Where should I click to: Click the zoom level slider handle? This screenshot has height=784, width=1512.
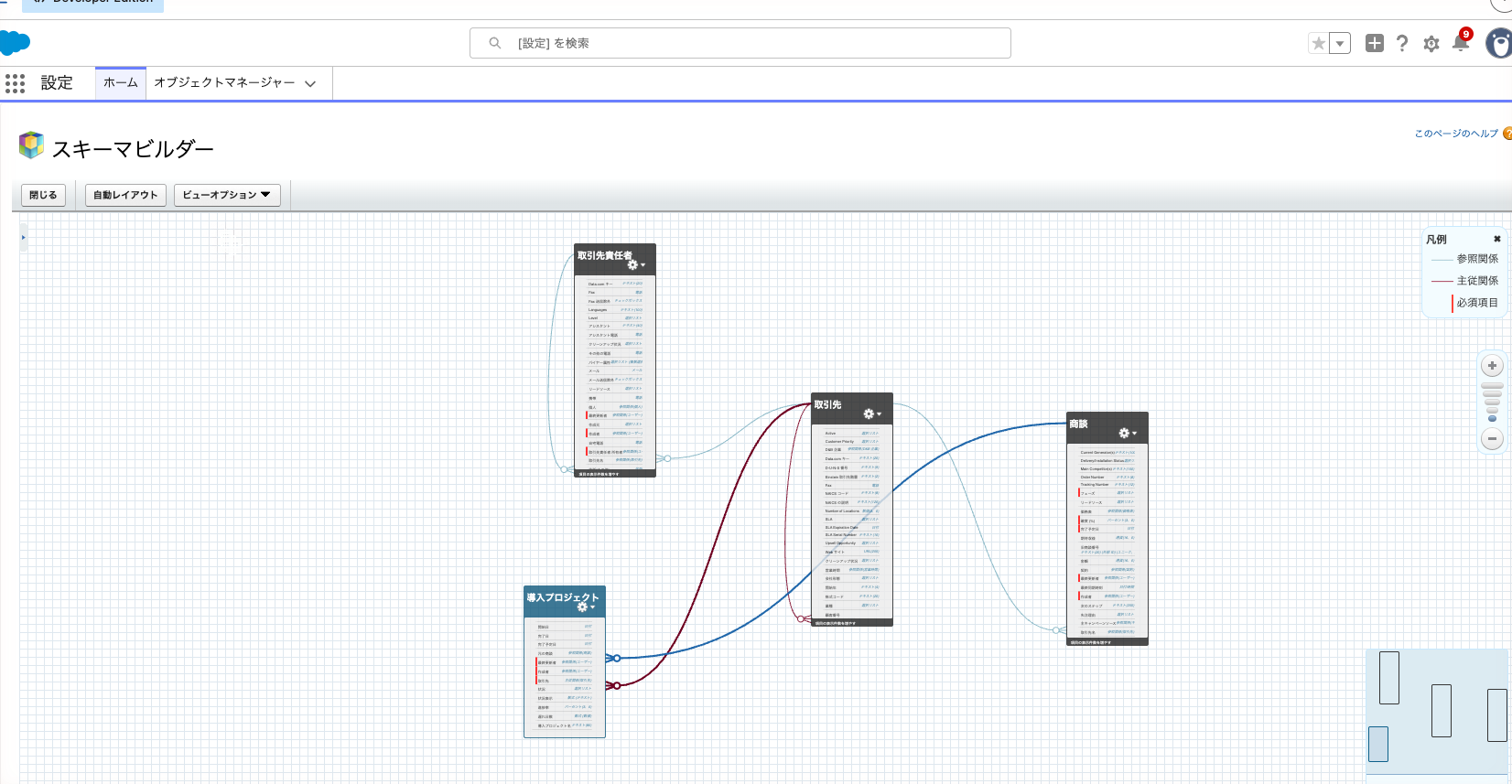tap(1492, 418)
